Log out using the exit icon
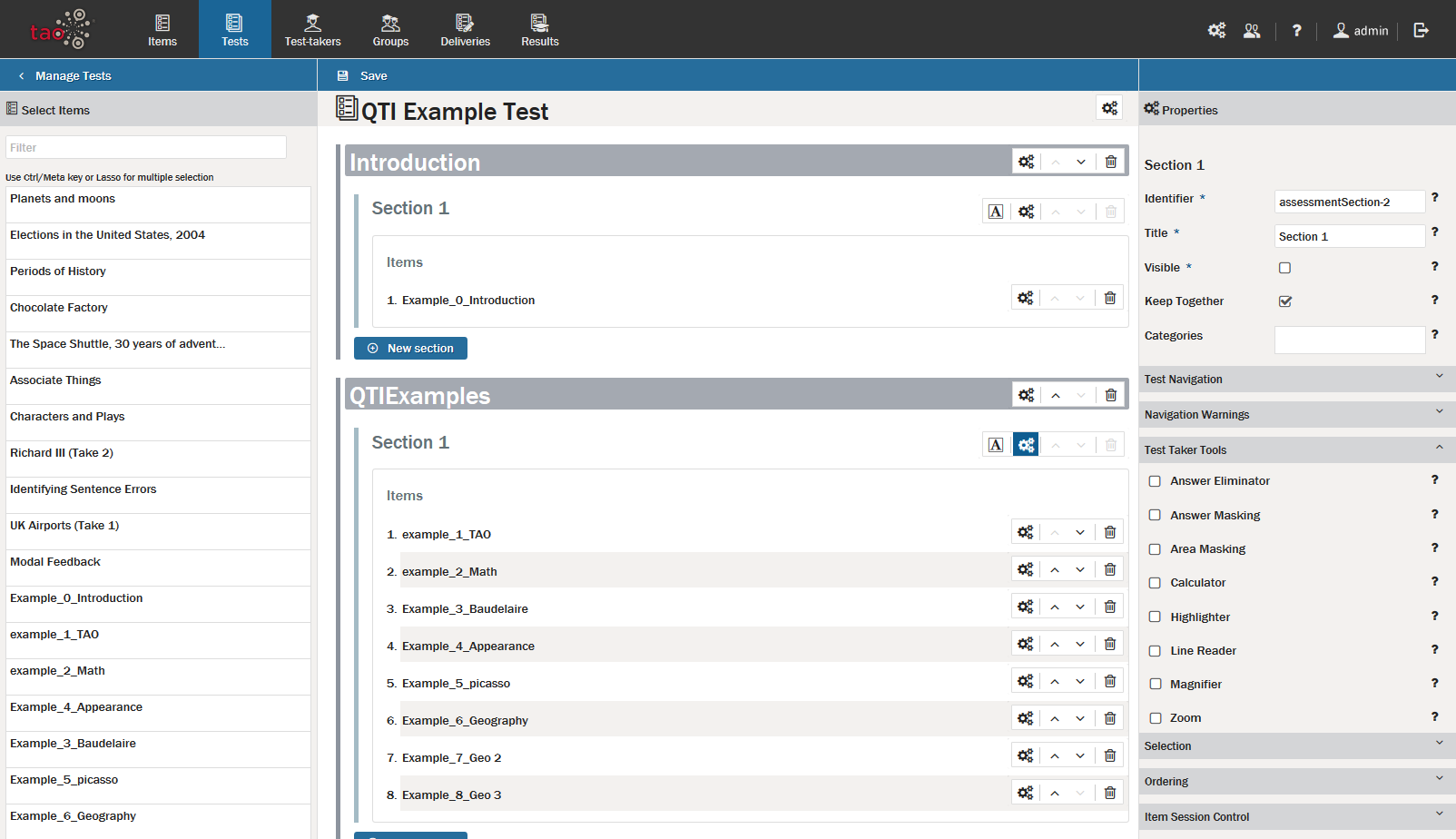1456x839 pixels. pyautogui.click(x=1422, y=30)
